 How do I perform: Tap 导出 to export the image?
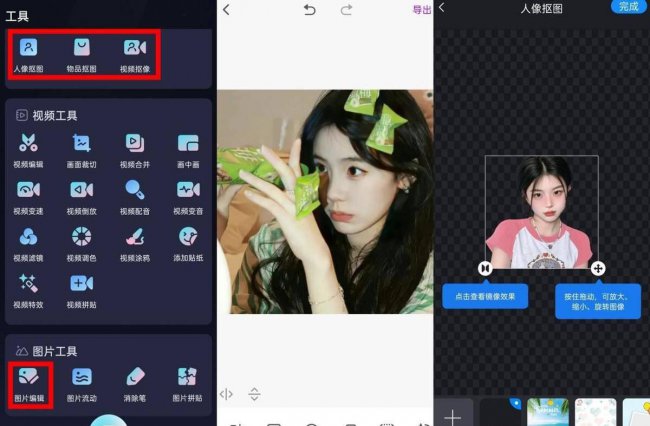422,10
